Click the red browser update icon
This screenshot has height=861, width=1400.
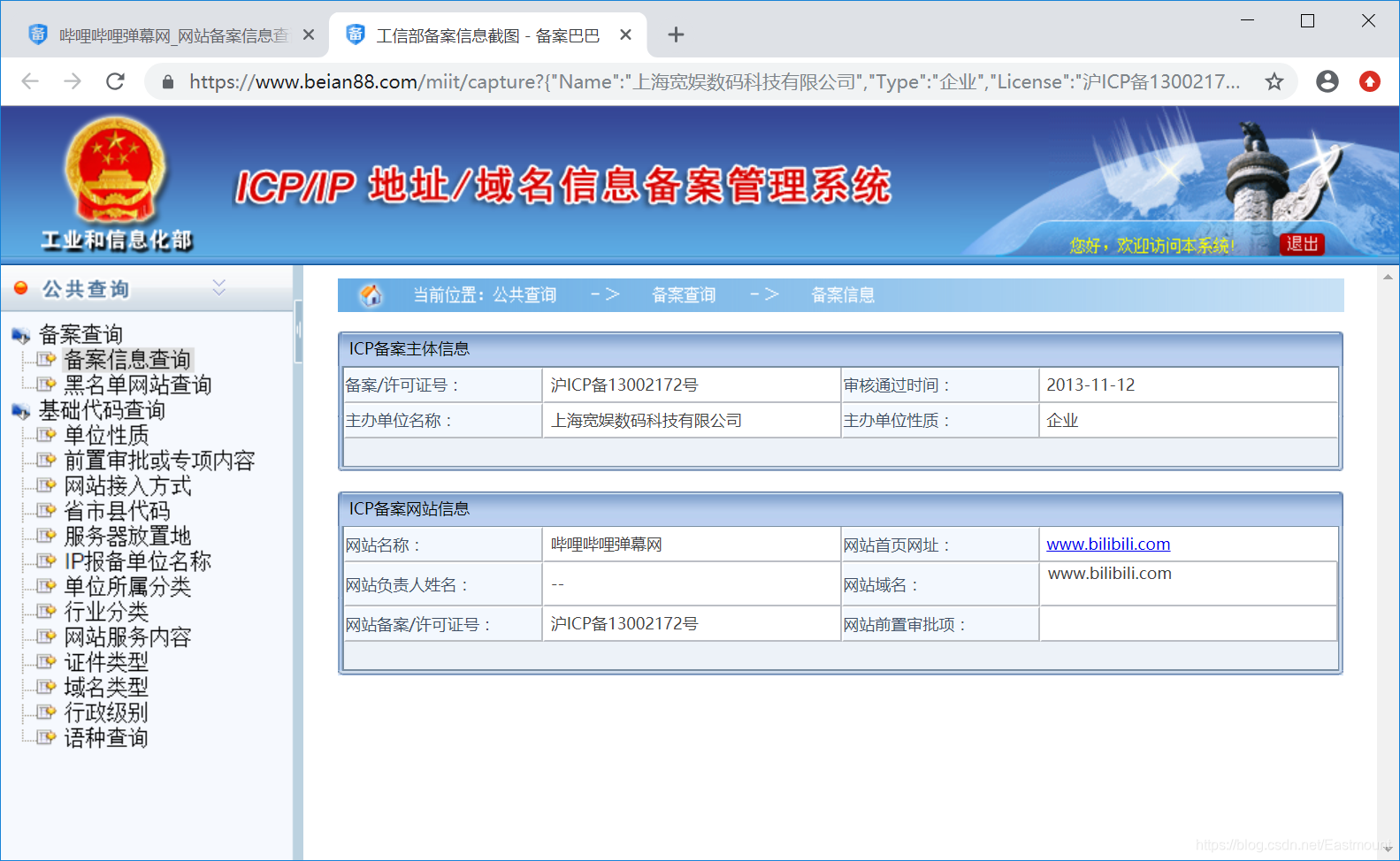1369,81
